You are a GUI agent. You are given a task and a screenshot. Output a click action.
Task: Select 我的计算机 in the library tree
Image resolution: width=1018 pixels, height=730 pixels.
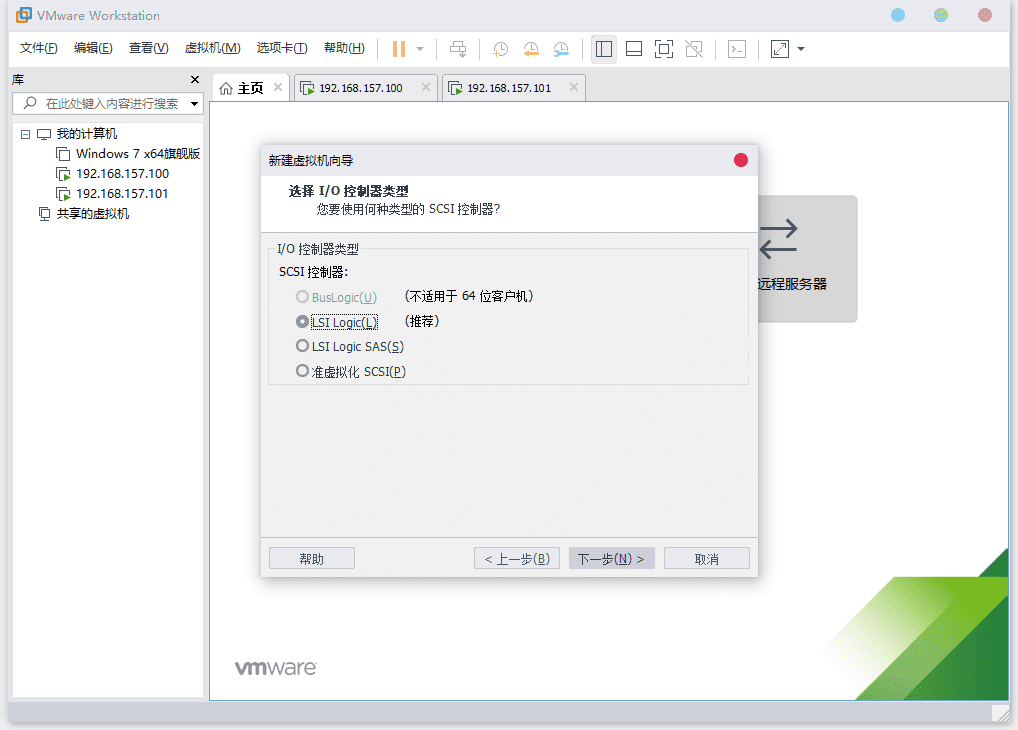[x=86, y=134]
